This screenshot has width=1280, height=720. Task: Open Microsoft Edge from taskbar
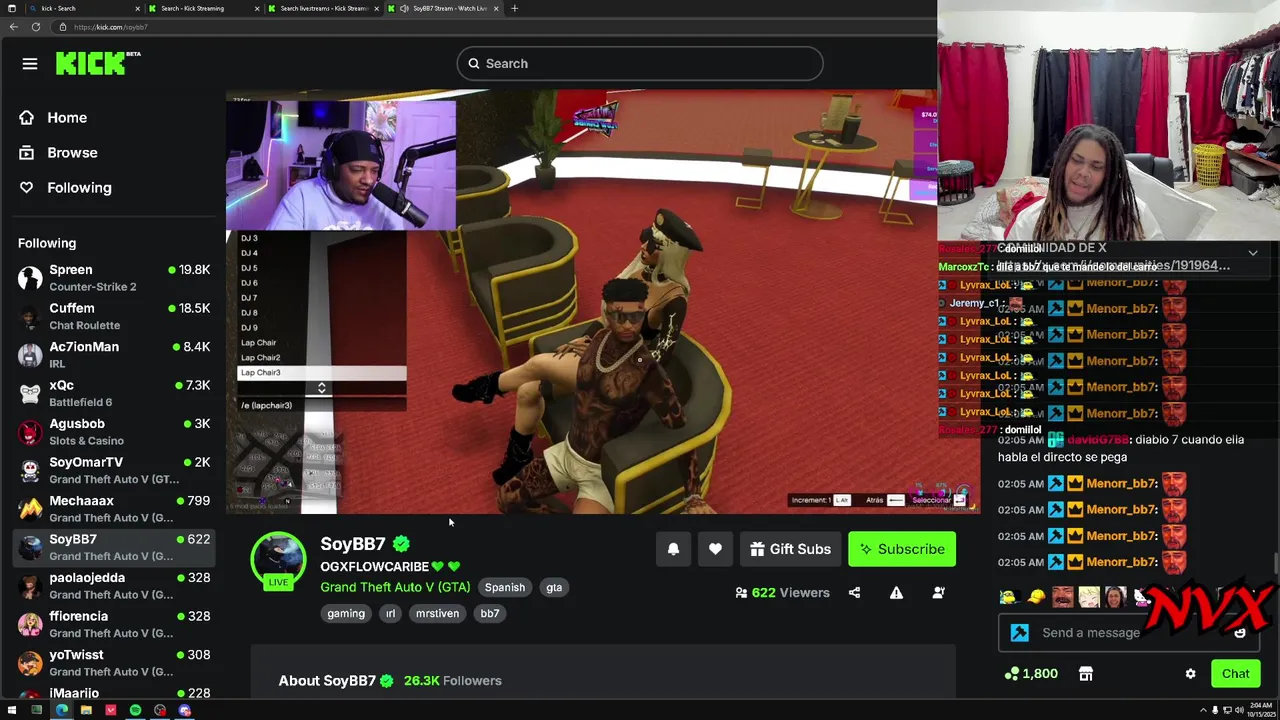61,711
